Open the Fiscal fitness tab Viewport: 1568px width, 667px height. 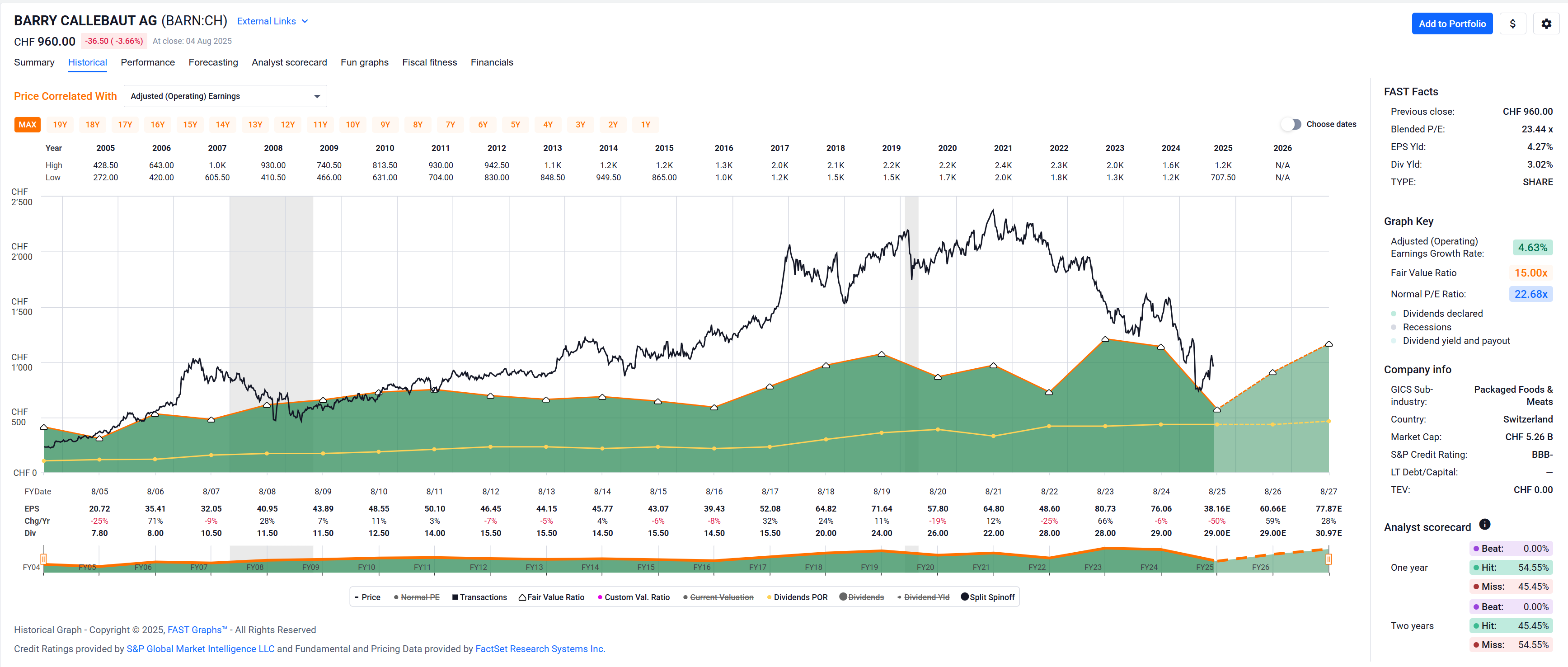point(429,62)
